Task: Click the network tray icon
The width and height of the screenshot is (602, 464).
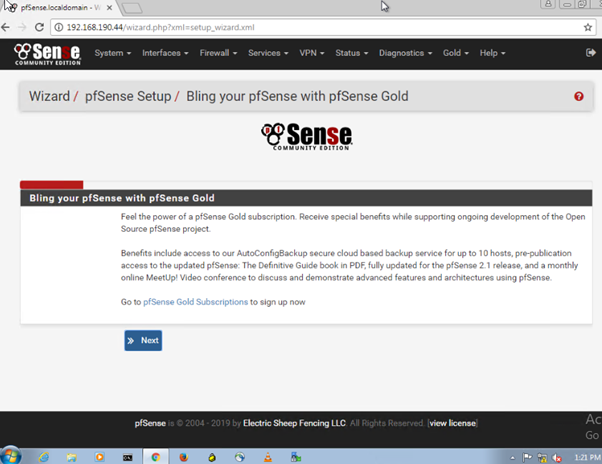Action: pos(542,457)
